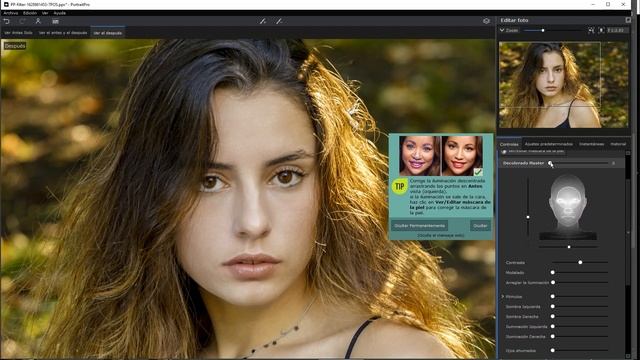Click the 1:1.02 zoom ratio field
Screen dimensions: 640x360
tap(617, 30)
